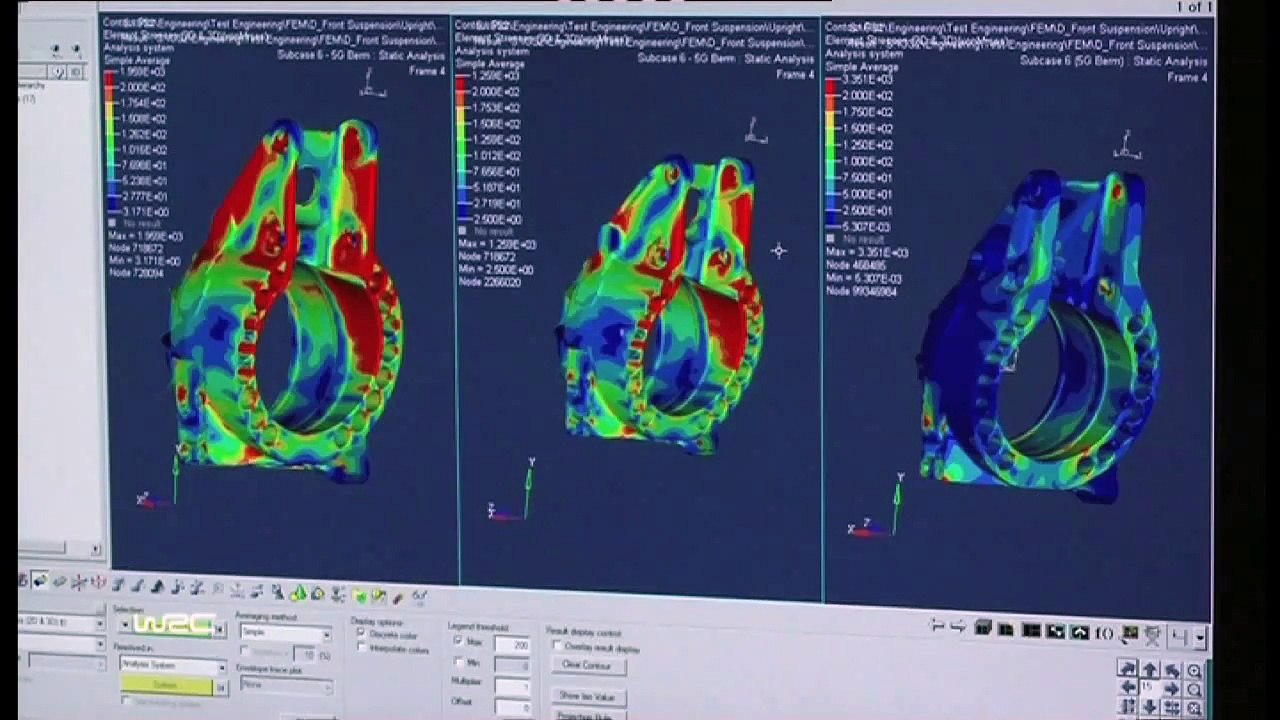This screenshot has height=720, width=1280.
Task: Click the Show Iso Value button
Action: coord(587,696)
